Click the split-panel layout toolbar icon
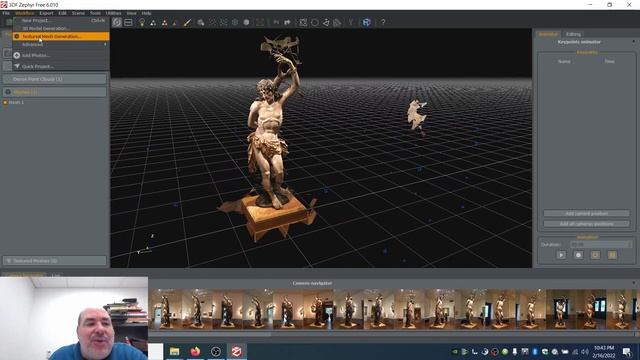This screenshot has height=360, width=640. coord(129,22)
